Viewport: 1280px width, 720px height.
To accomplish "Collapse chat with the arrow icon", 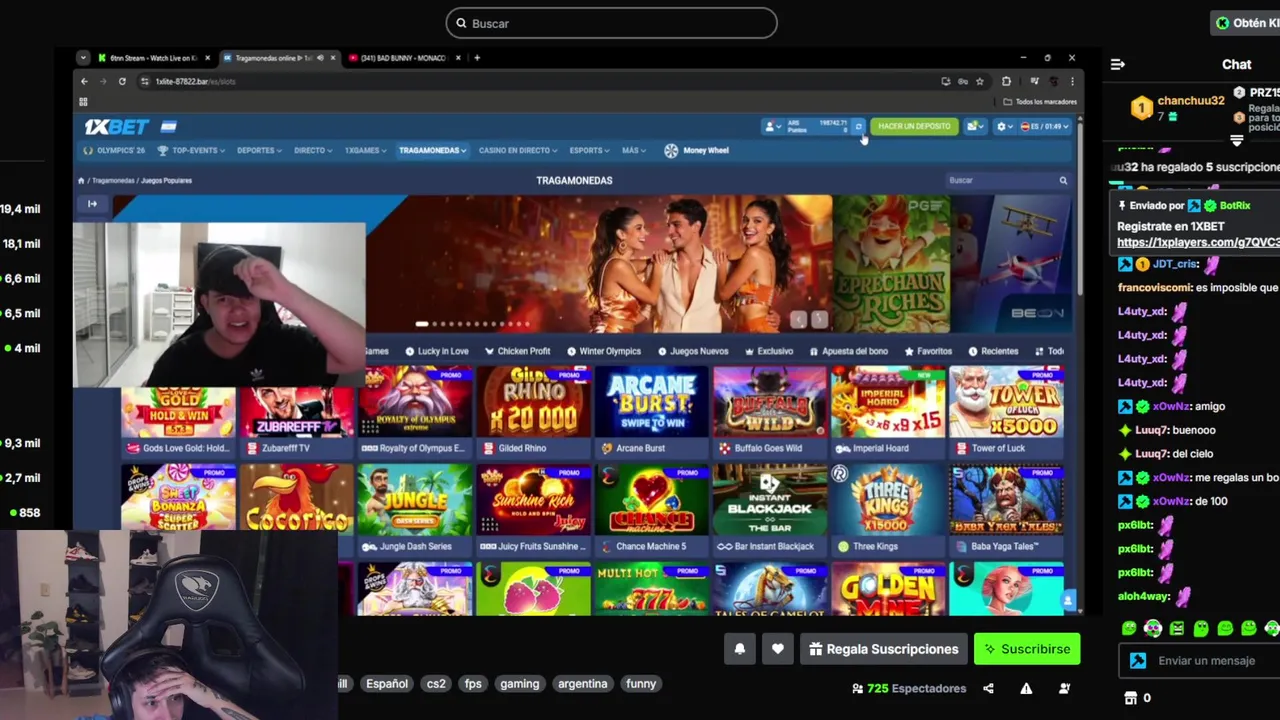I will [x=1118, y=64].
